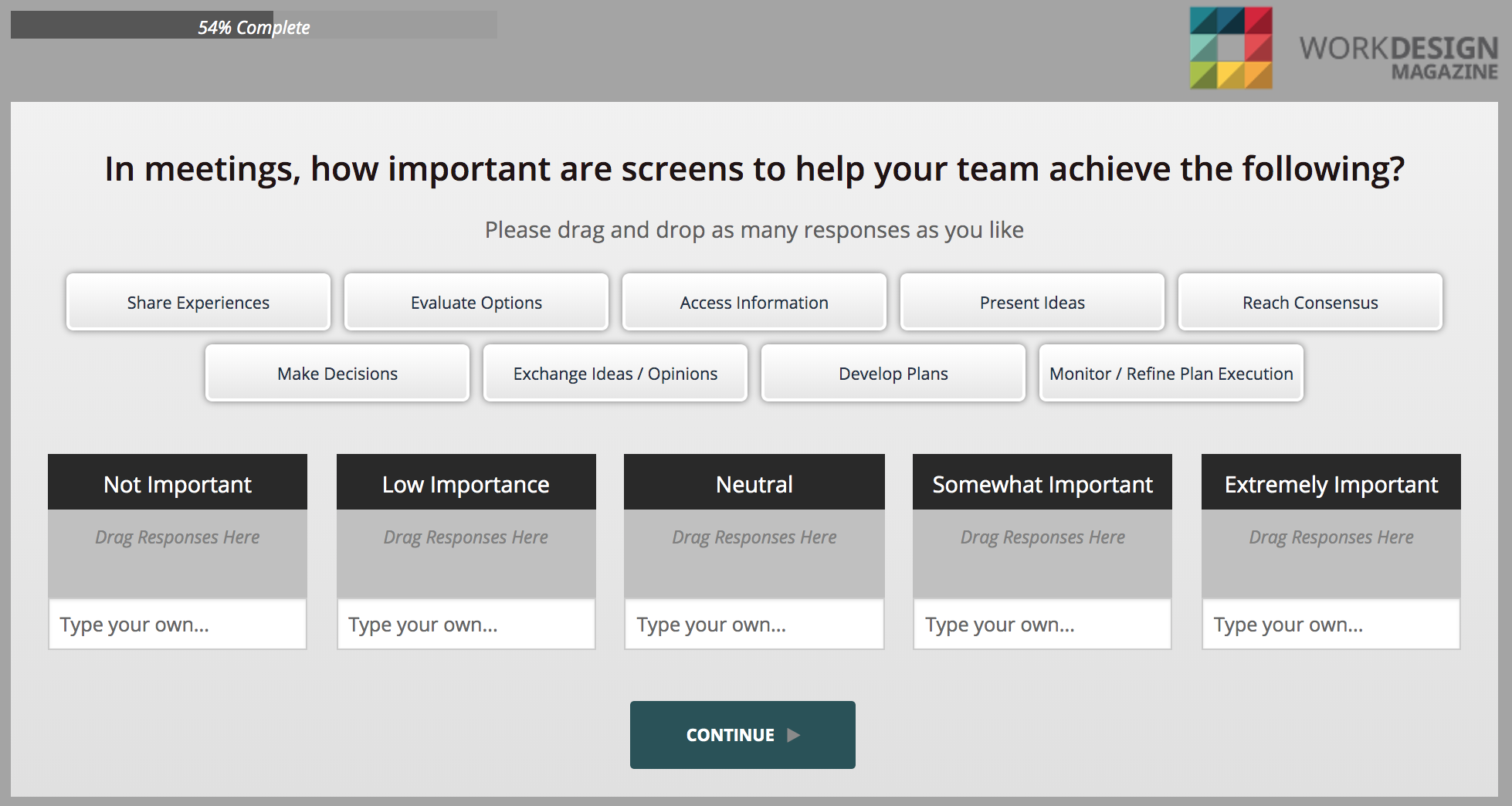Click the Work Design Magazine logo icon

click(1231, 48)
